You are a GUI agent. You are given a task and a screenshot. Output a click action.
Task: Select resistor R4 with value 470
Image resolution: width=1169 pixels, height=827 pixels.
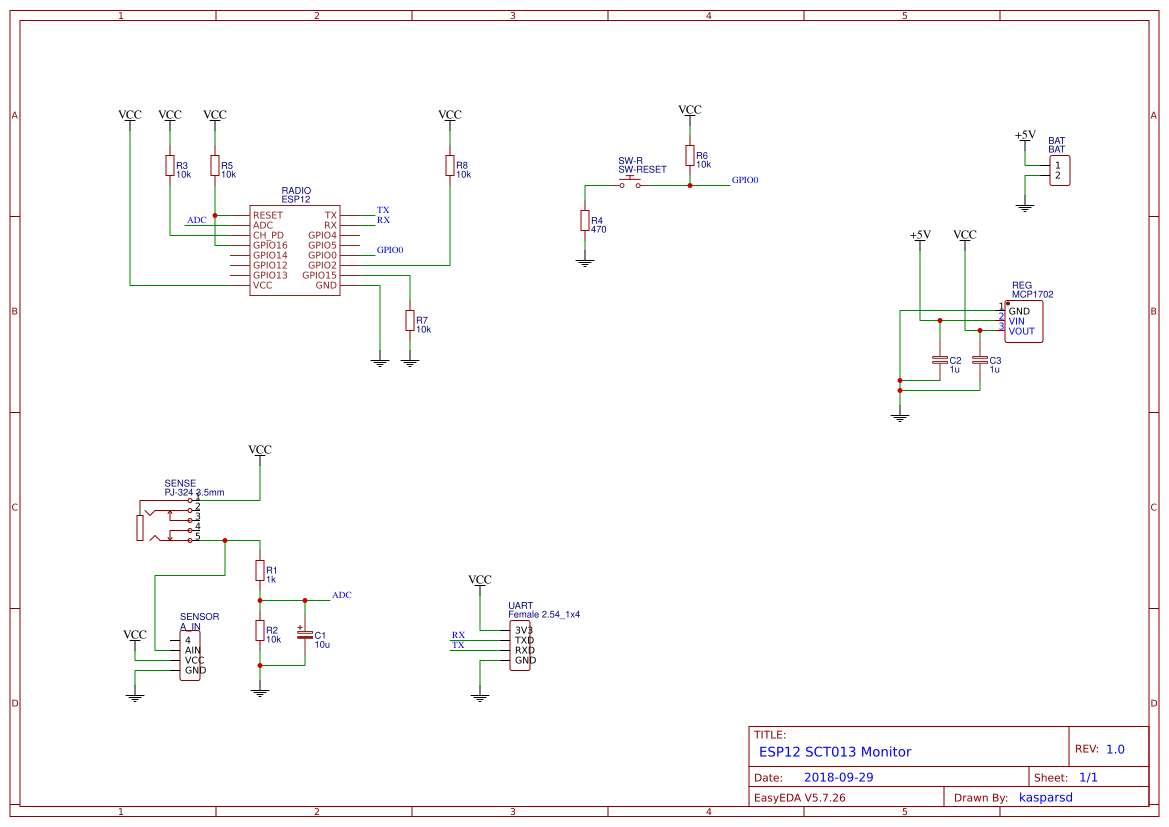pyautogui.click(x=585, y=221)
